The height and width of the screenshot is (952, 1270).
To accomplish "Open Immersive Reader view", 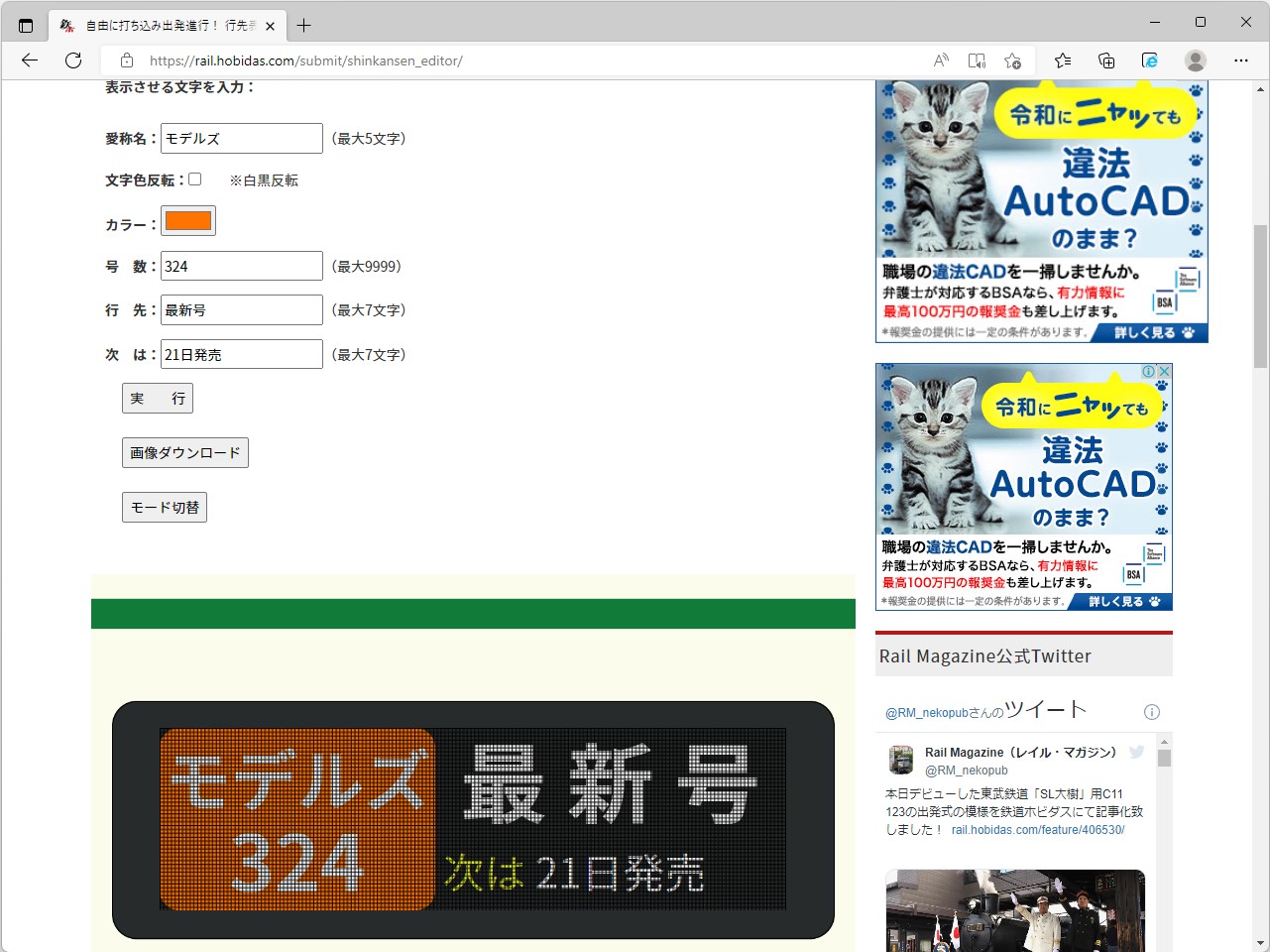I will 977,60.
